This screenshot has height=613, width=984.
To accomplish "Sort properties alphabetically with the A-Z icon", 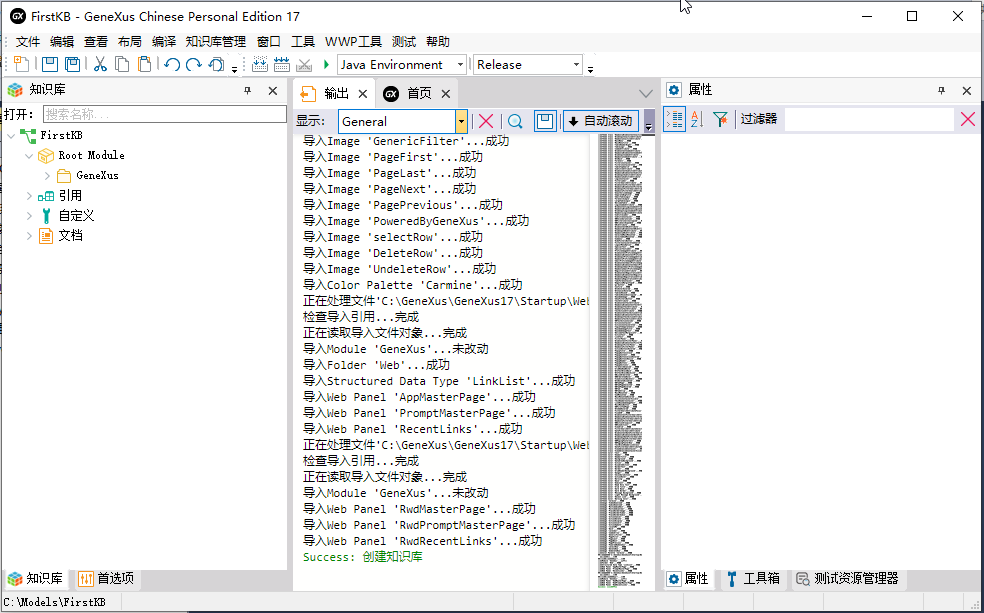I will click(x=697, y=119).
